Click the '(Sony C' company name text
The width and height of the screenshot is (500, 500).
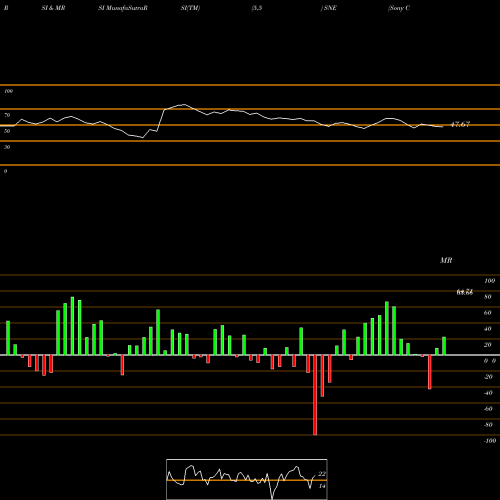click(x=399, y=8)
